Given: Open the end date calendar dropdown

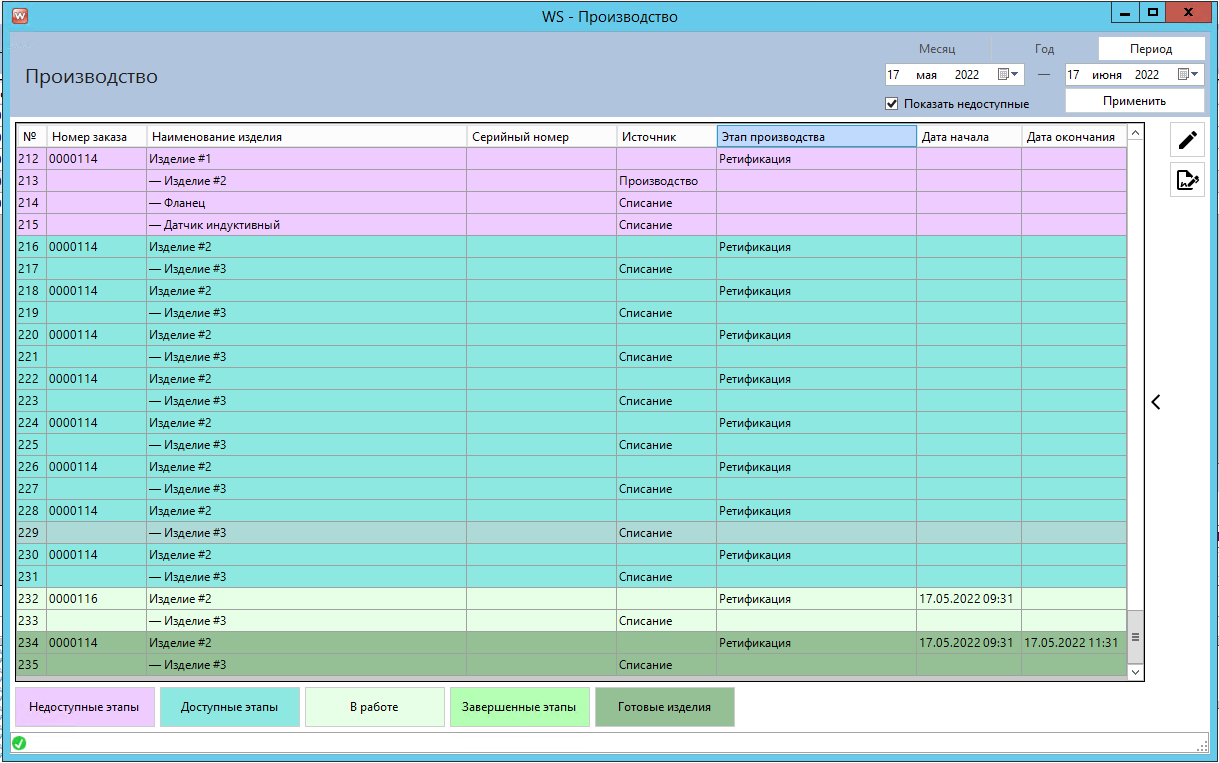Looking at the screenshot, I should (1188, 74).
